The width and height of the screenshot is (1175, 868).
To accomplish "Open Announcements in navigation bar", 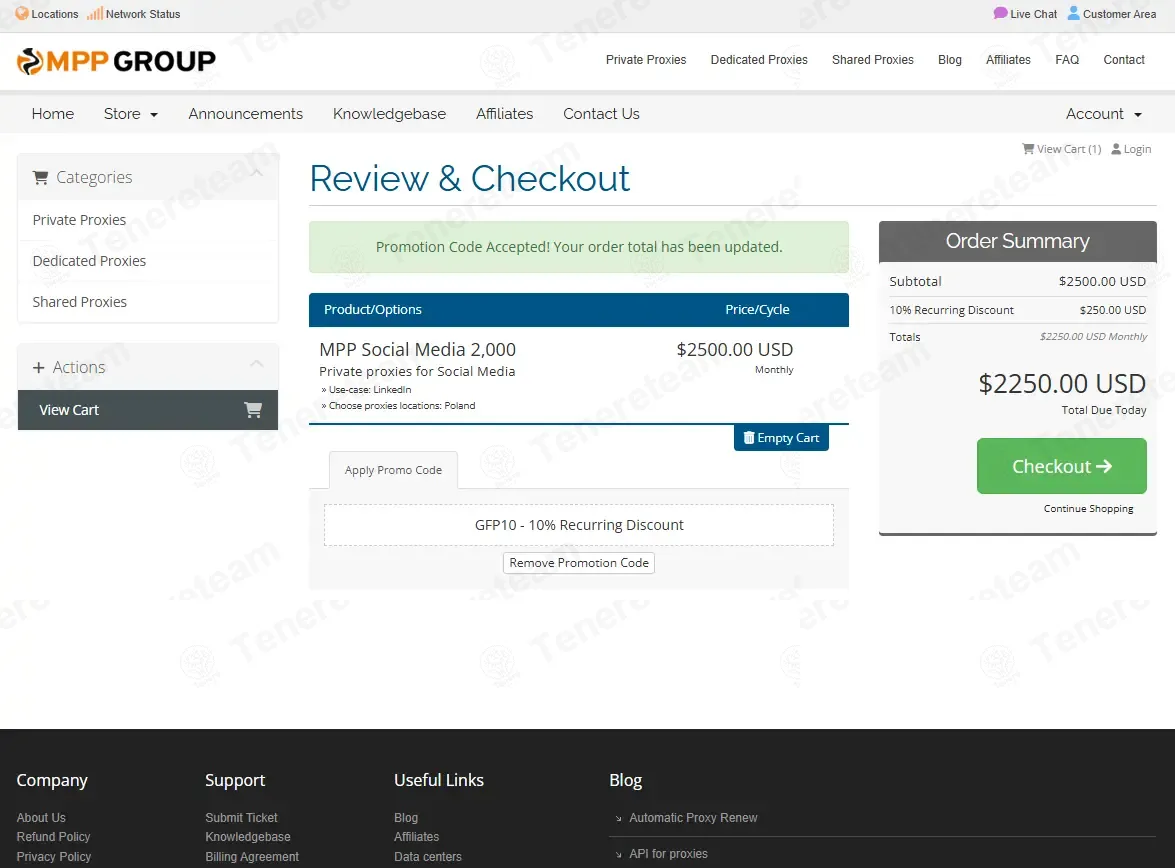I will [246, 114].
